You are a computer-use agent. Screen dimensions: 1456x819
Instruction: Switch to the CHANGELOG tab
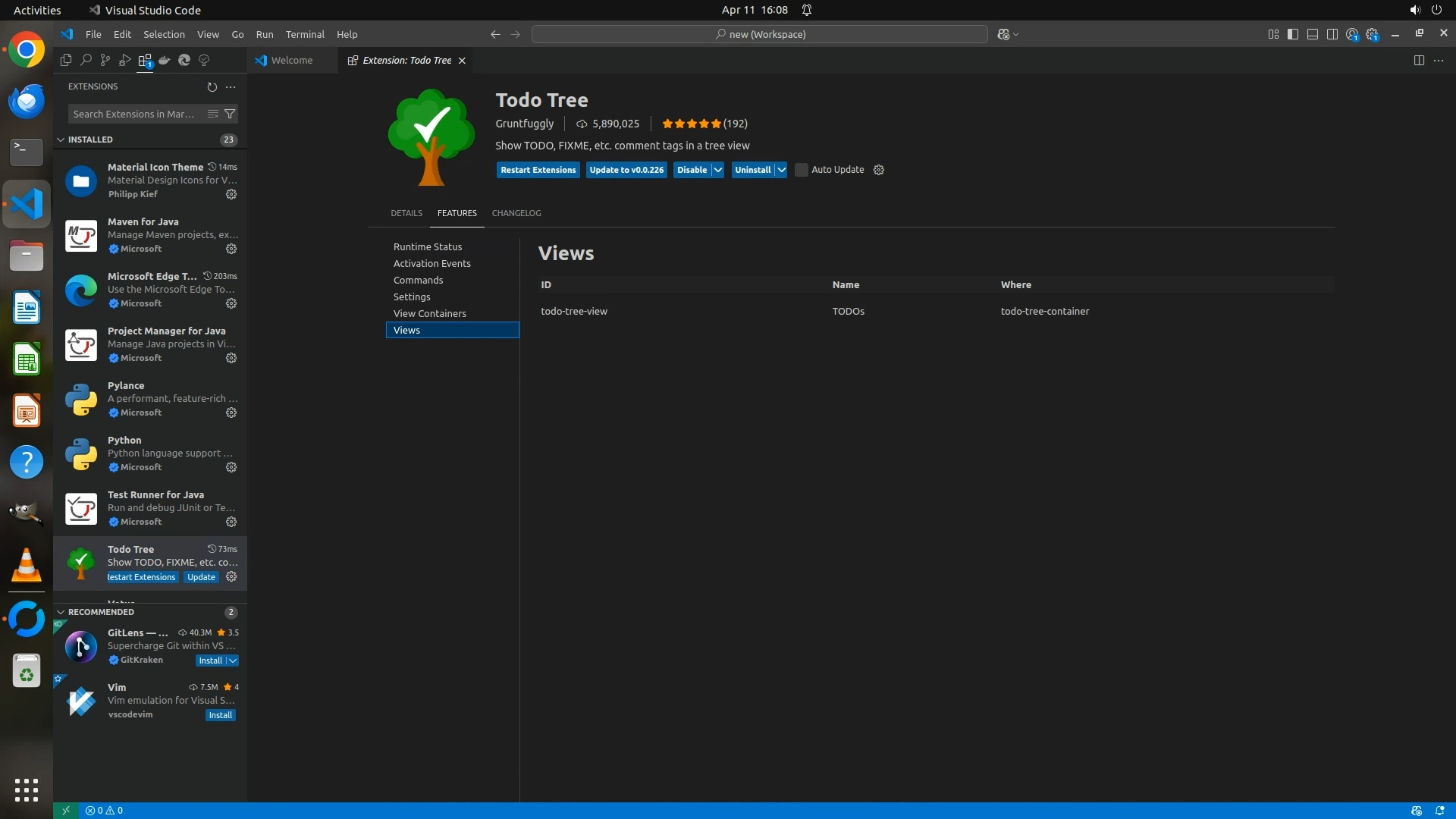516,213
